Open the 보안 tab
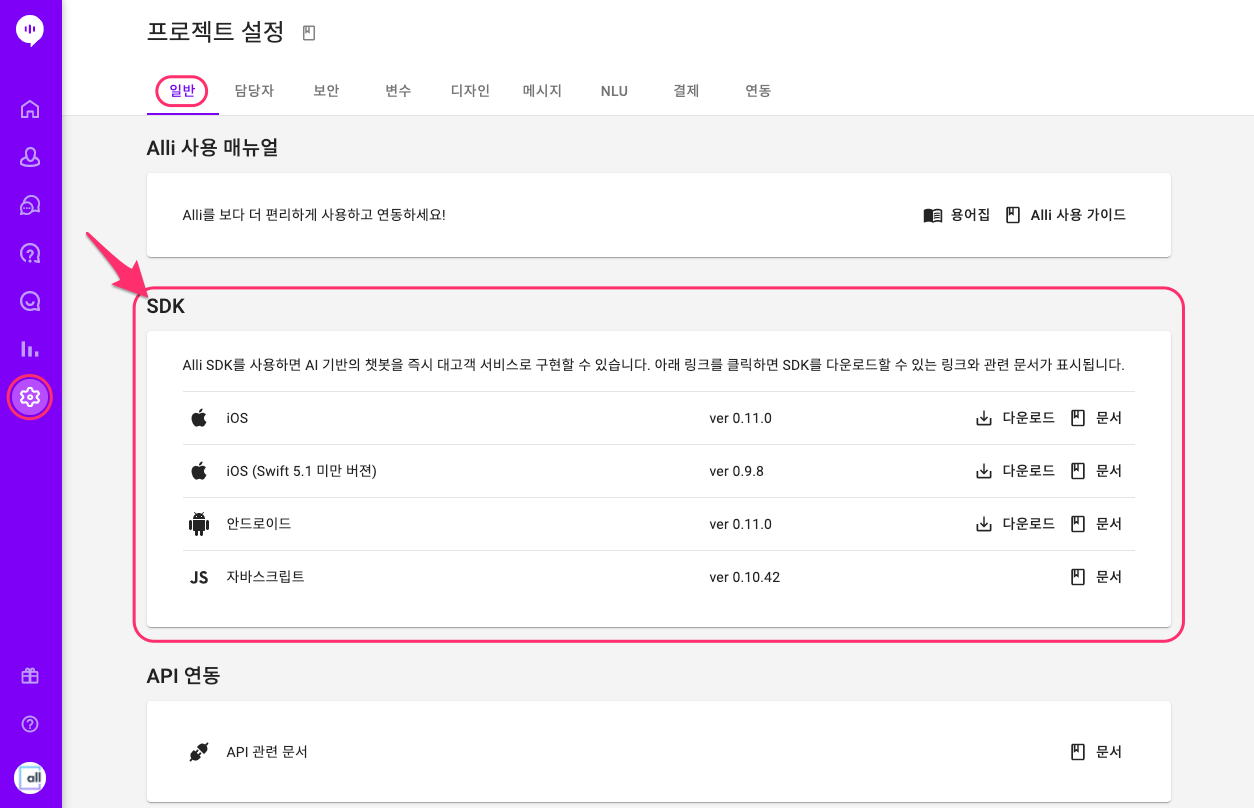1254x808 pixels. click(326, 91)
